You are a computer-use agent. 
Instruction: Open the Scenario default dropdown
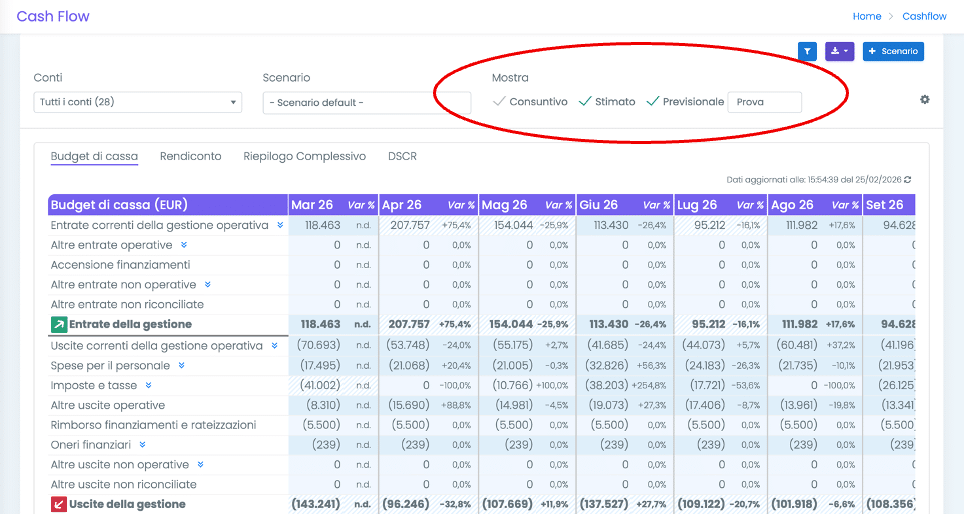(x=366, y=103)
